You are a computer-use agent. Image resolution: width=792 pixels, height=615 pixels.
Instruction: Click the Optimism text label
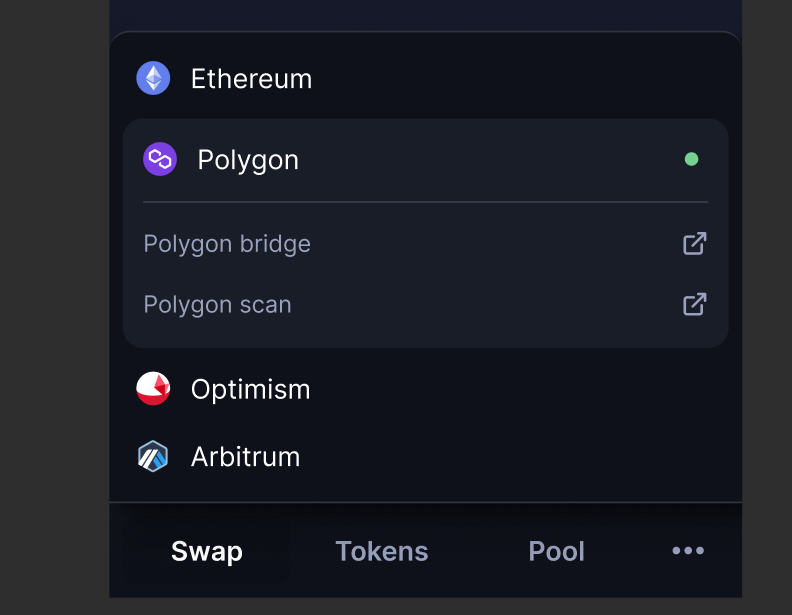point(250,389)
